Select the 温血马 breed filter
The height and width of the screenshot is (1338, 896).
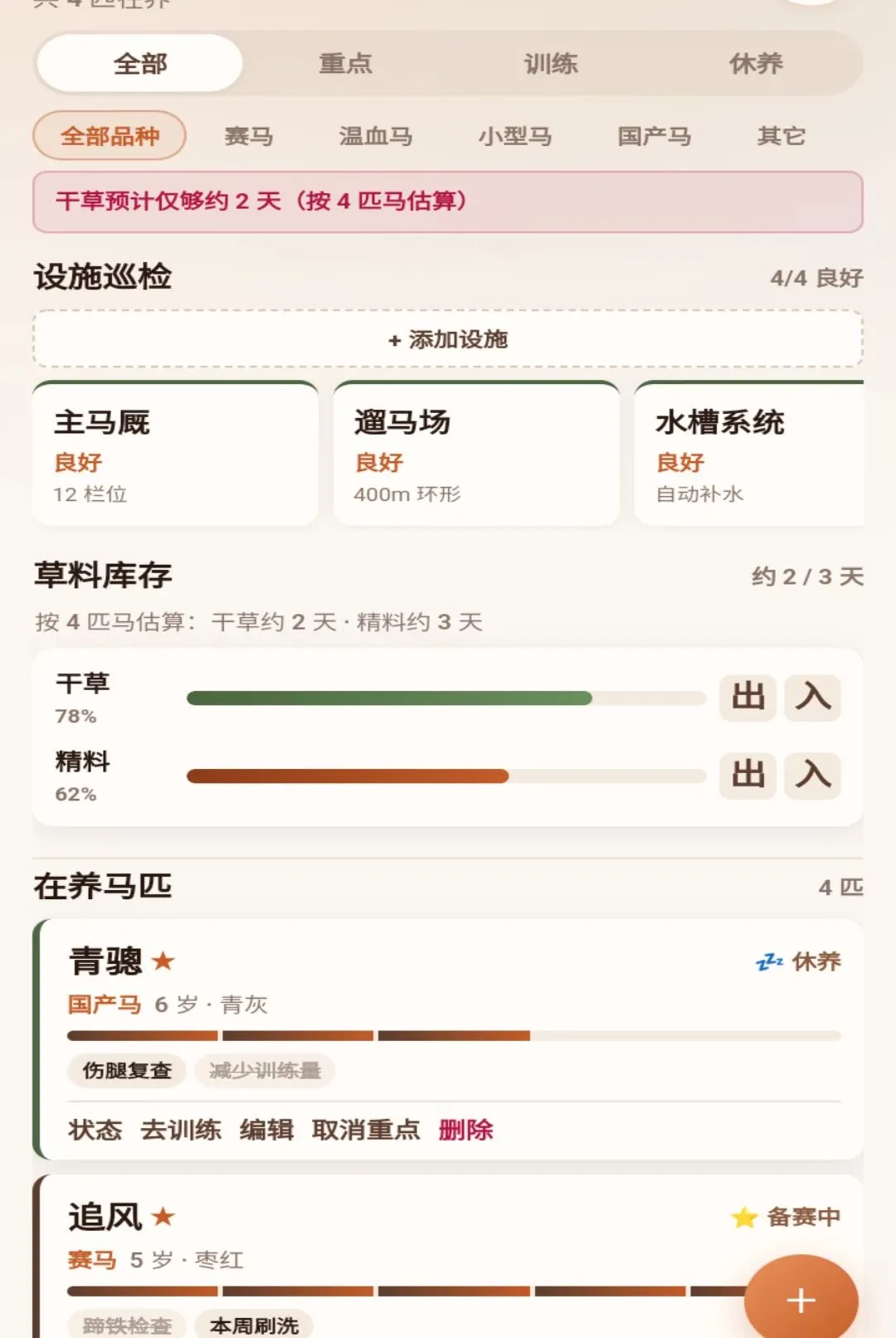pos(375,135)
